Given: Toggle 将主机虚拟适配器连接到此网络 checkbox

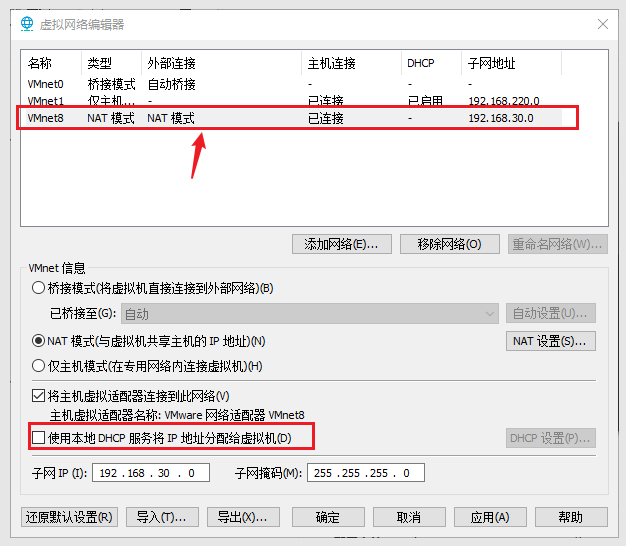Looking at the screenshot, I should [38, 396].
